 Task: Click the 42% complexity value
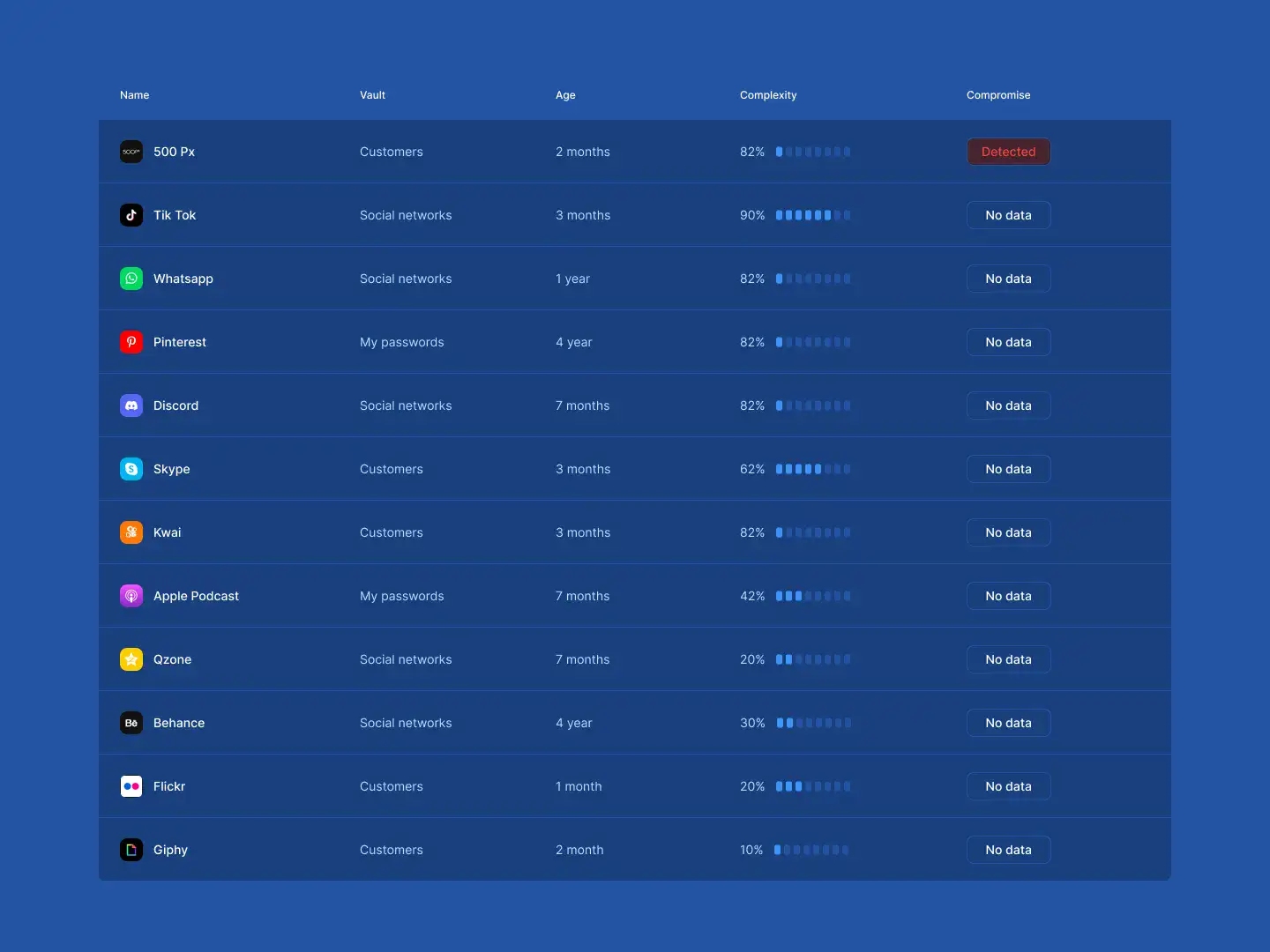click(x=752, y=596)
